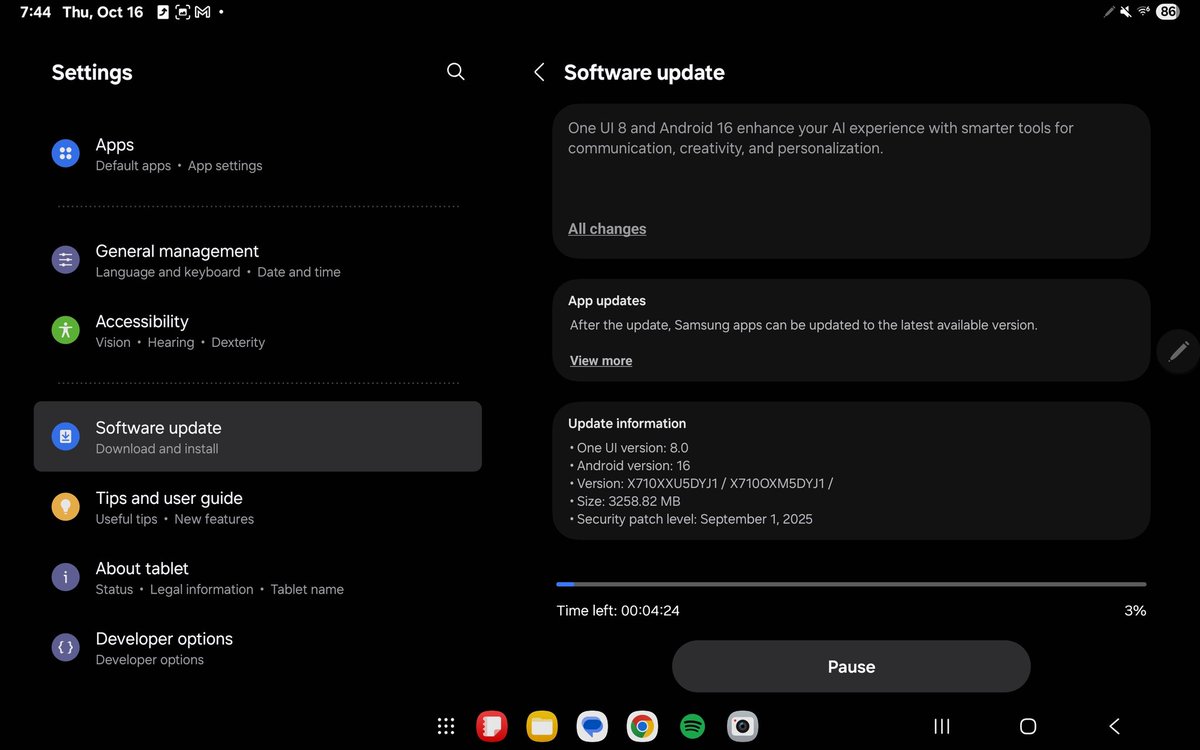The image size is (1200, 750).
Task: Open View more under App updates
Action: [x=601, y=361]
